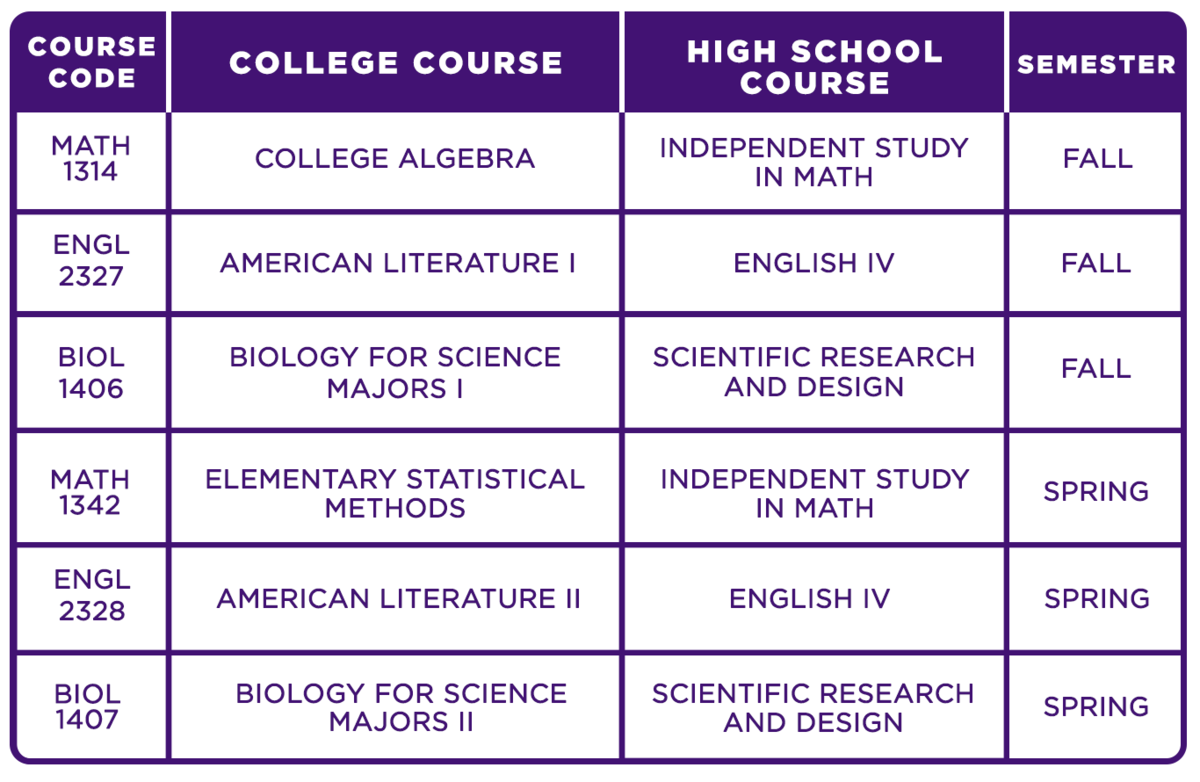This screenshot has height=782, width=1200.
Task: Click FALL in the MATH 1314 row
Action: coord(1096,159)
